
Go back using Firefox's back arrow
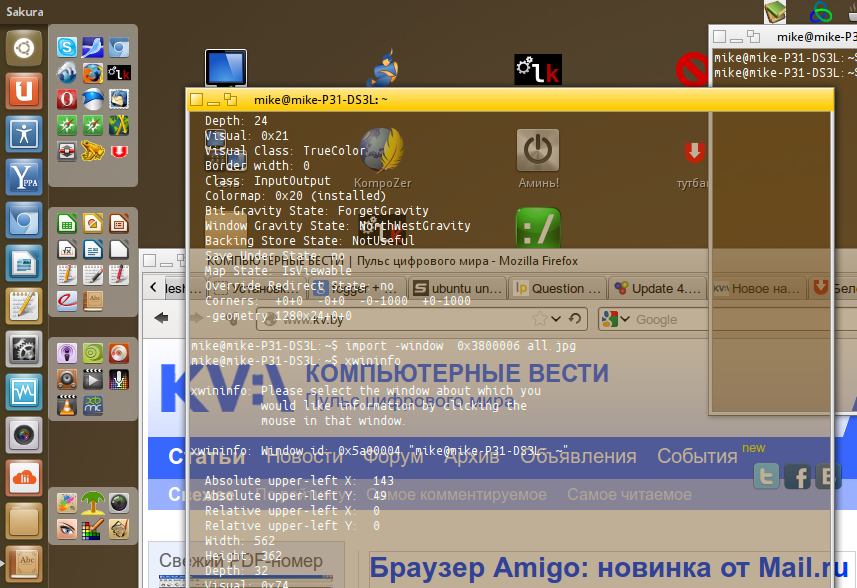[161, 318]
